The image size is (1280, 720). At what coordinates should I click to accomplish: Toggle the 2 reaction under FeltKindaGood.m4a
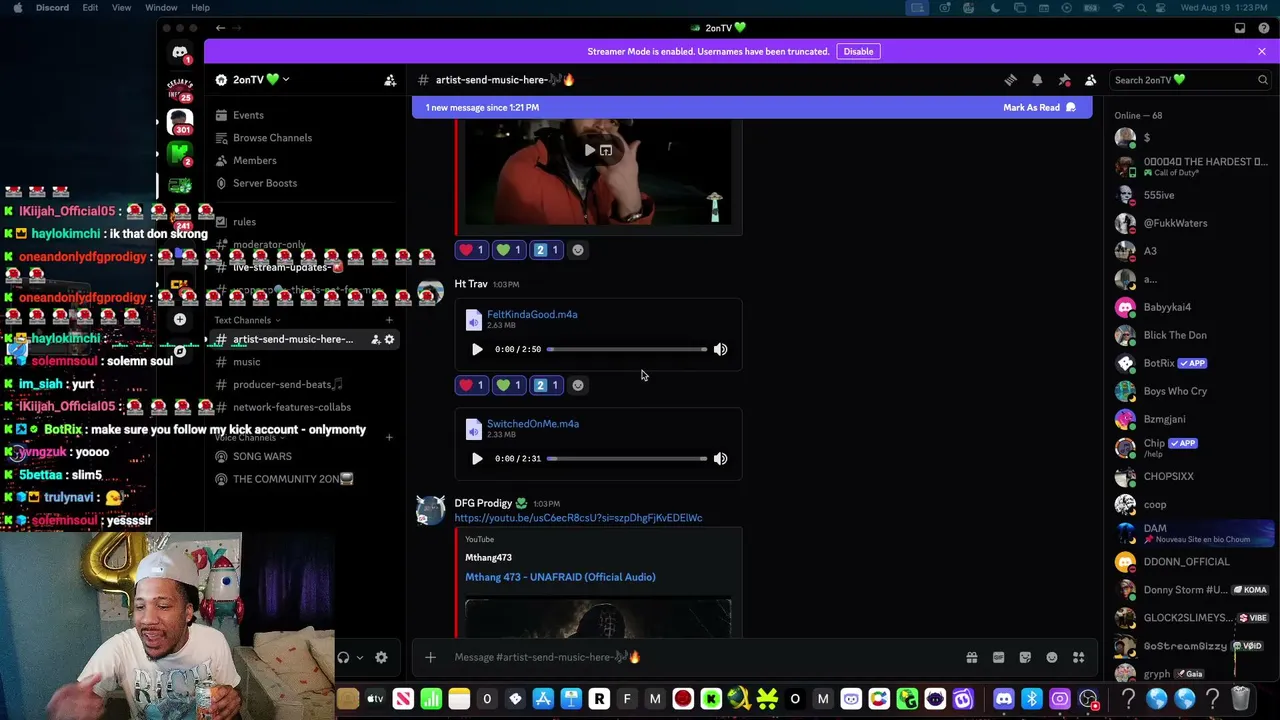(547, 385)
